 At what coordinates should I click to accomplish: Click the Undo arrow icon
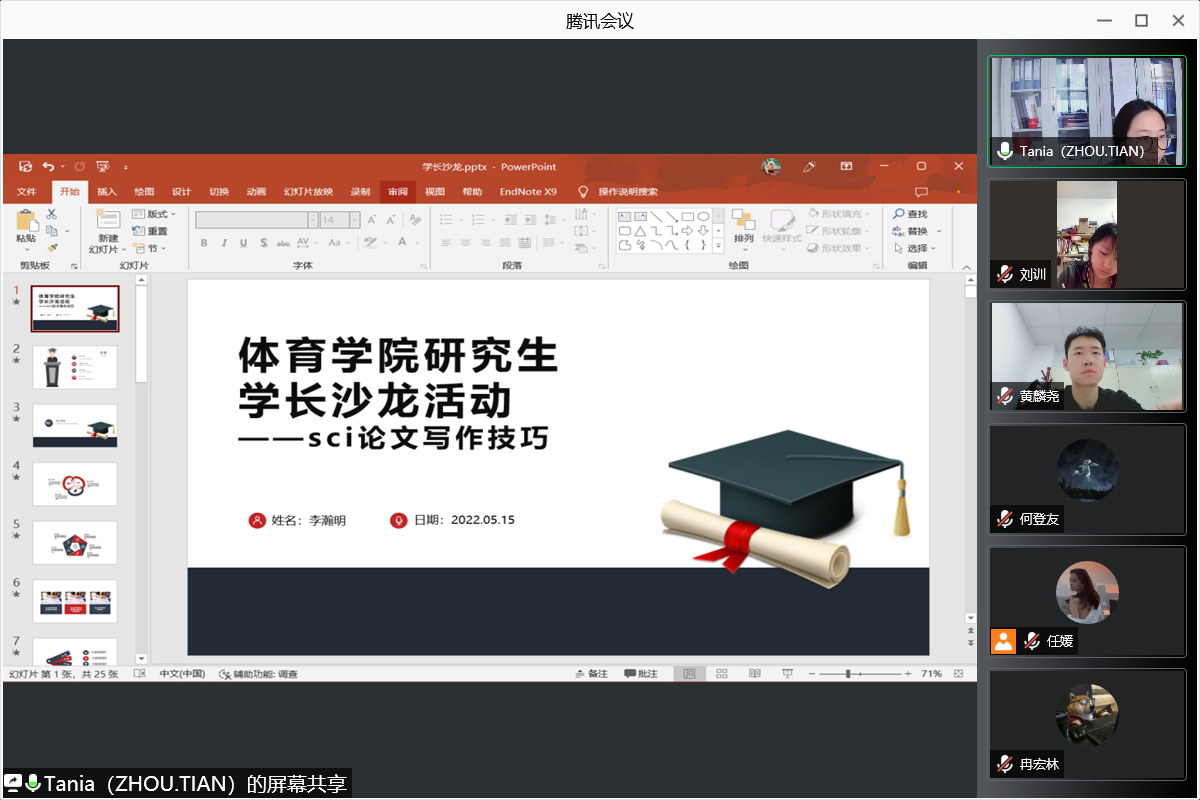(49, 166)
